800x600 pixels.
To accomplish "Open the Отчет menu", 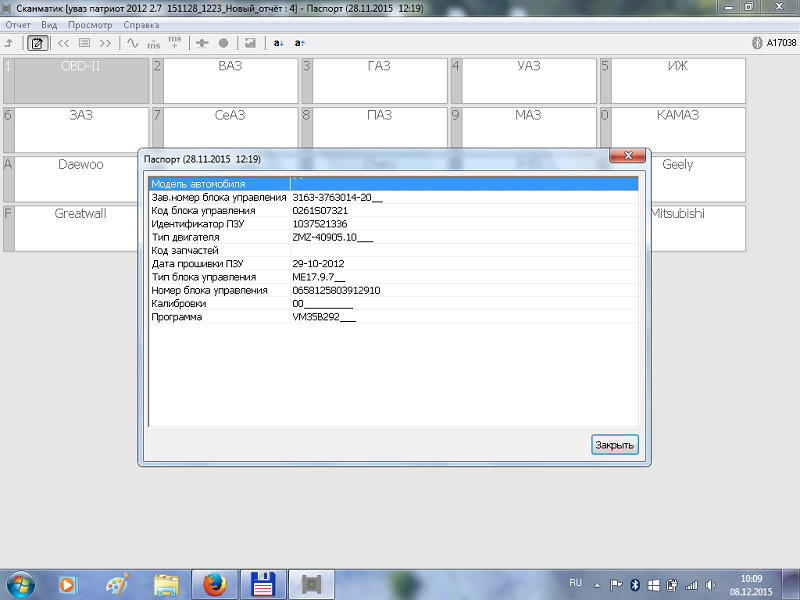I will point(18,24).
